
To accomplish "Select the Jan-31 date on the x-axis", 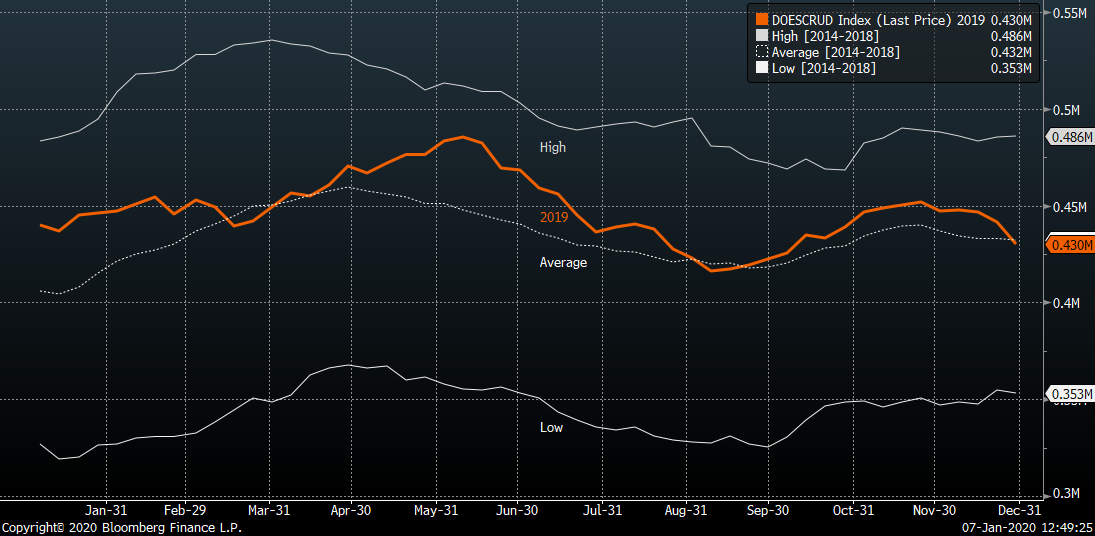I will (x=103, y=509).
